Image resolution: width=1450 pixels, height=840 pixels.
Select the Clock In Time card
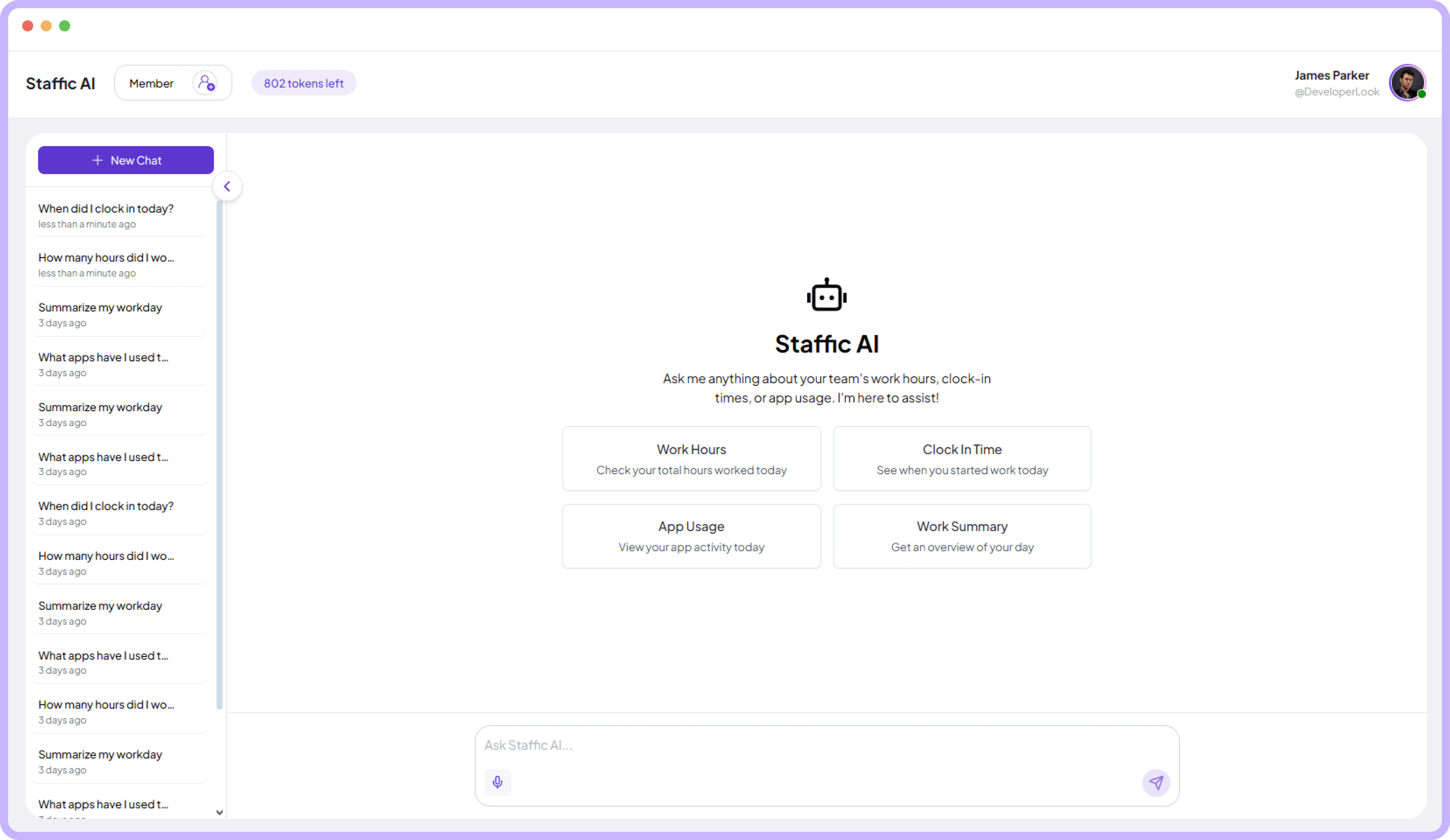coord(961,459)
